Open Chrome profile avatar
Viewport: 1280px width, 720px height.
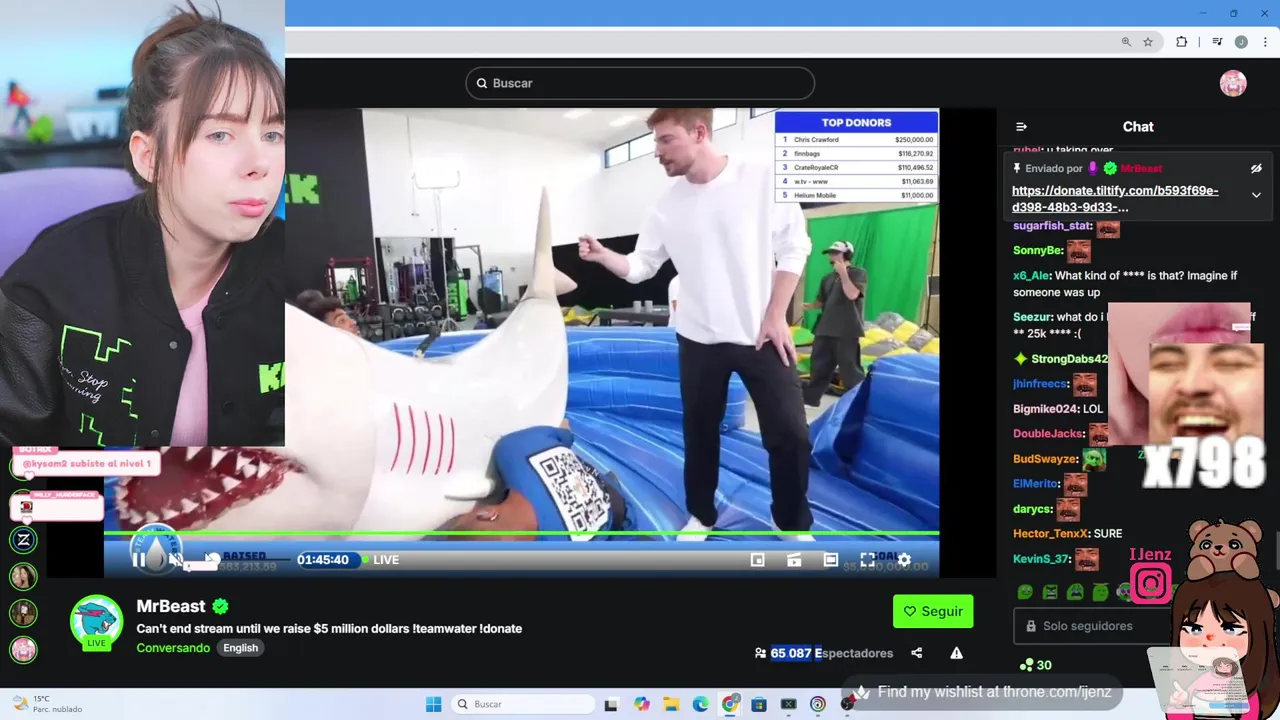(x=1241, y=42)
